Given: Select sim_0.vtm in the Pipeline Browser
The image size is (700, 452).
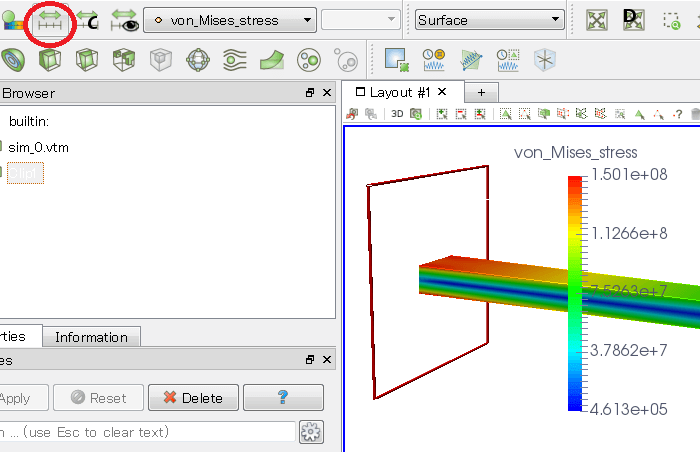Looking at the screenshot, I should pos(38,147).
